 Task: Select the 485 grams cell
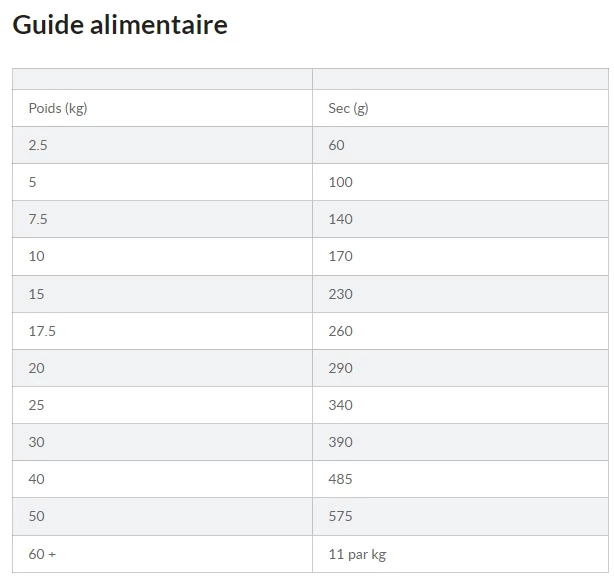coord(340,479)
